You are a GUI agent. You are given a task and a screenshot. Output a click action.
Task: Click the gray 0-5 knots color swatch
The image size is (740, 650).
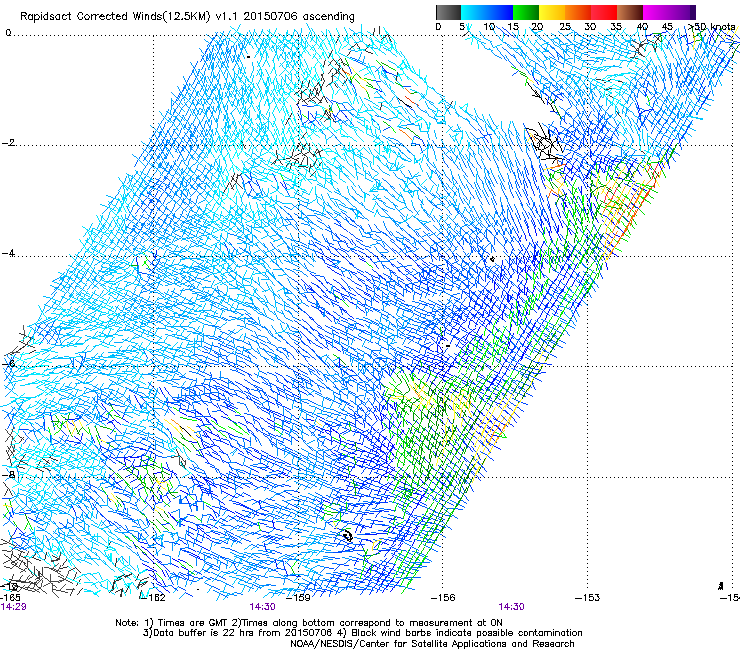click(448, 12)
